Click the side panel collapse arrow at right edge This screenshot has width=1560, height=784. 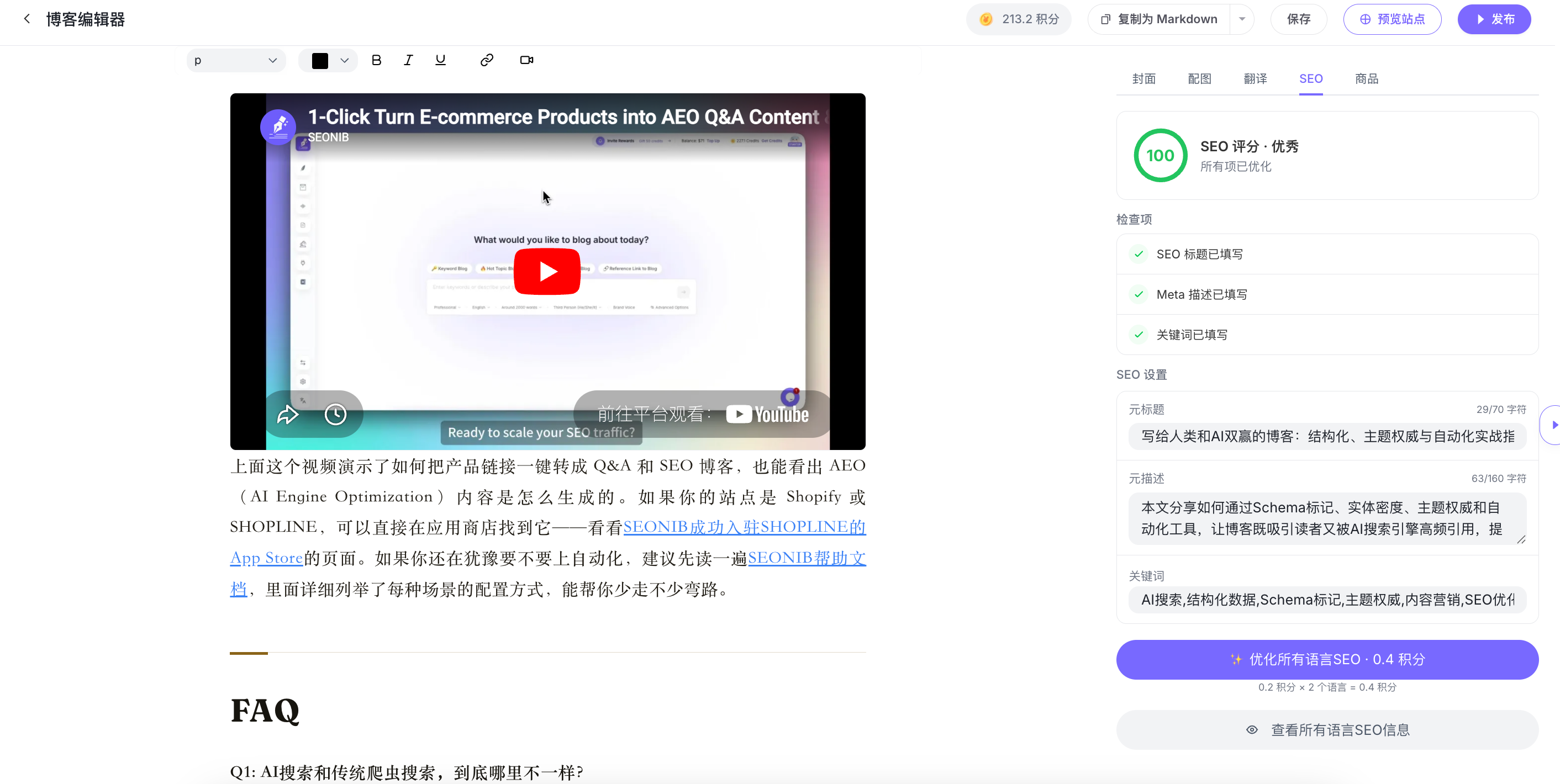tap(1553, 425)
